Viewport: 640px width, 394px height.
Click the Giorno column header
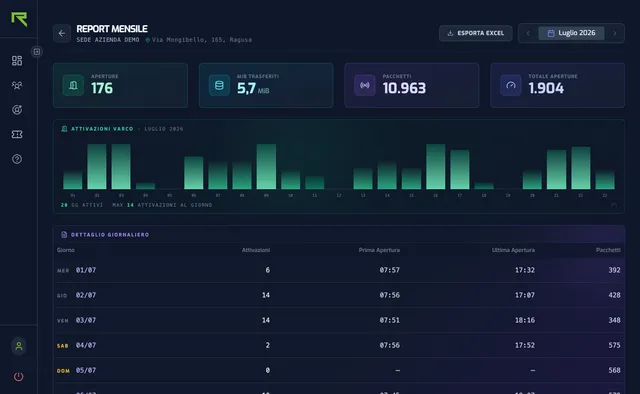click(x=66, y=250)
